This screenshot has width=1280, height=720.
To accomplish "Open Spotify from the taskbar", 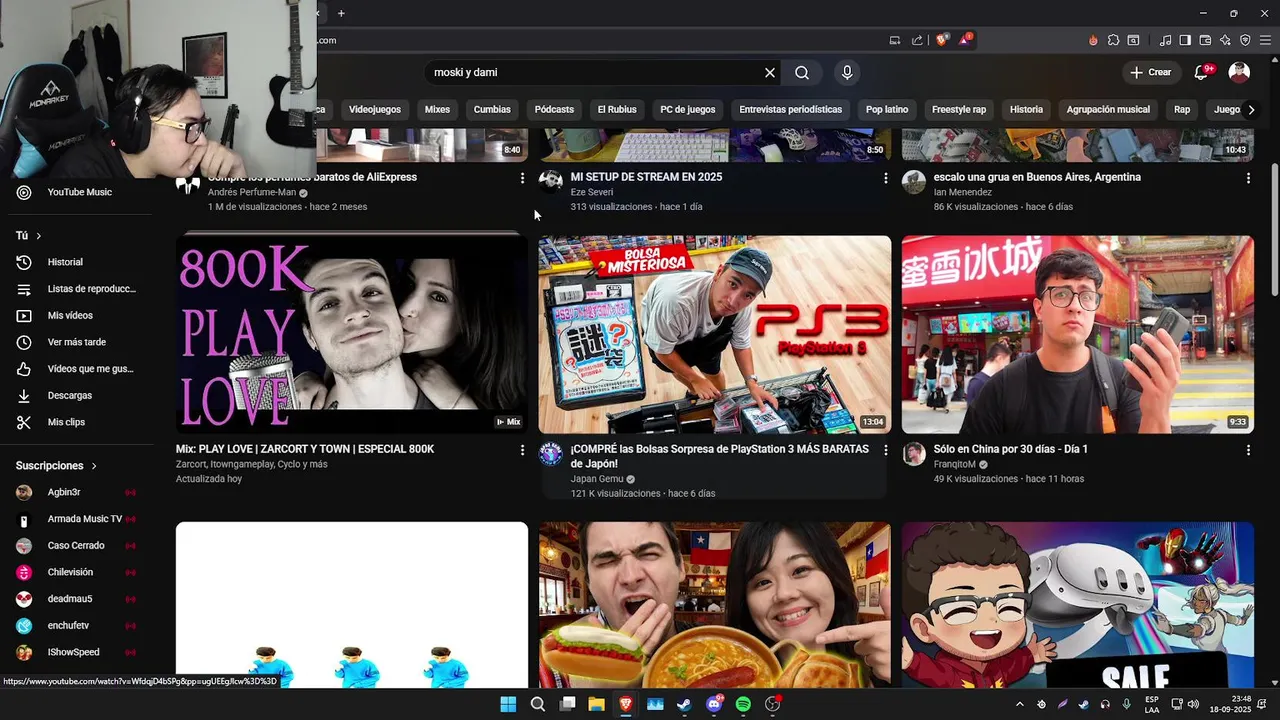I will pos(743,704).
